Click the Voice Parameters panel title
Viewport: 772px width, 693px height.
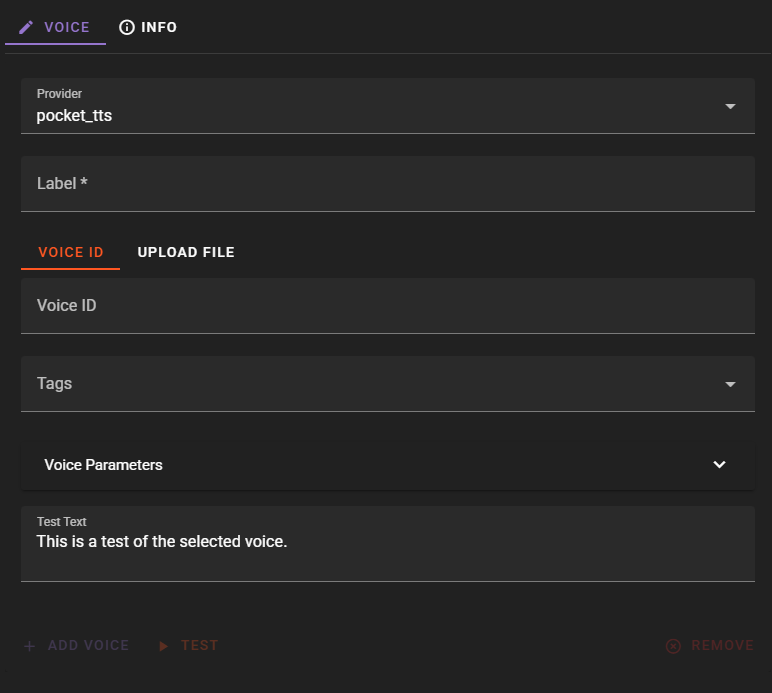[x=104, y=465]
